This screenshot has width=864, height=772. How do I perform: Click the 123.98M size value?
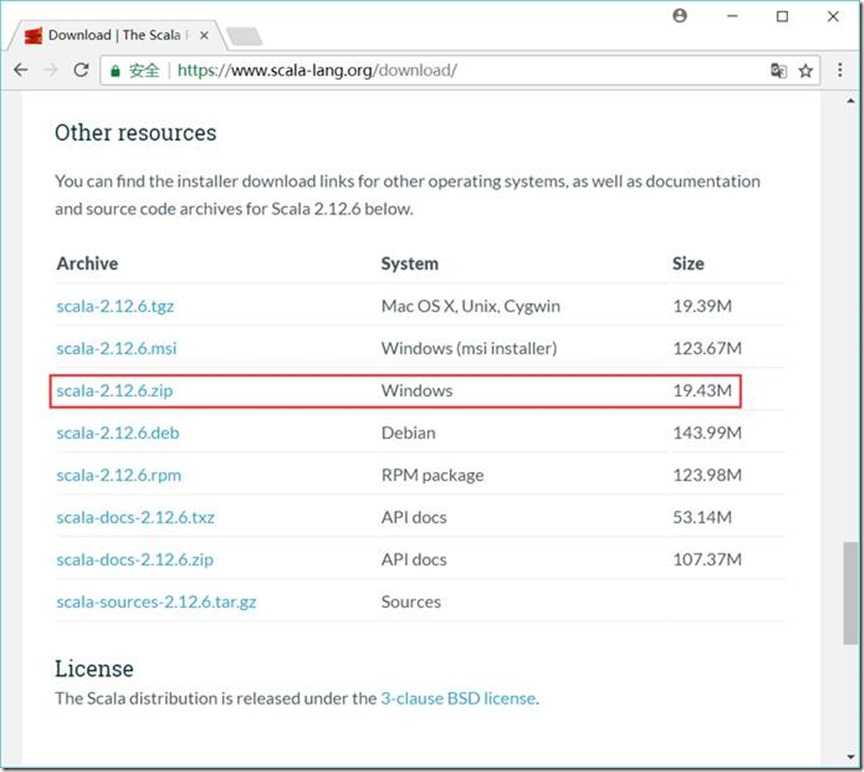(708, 475)
